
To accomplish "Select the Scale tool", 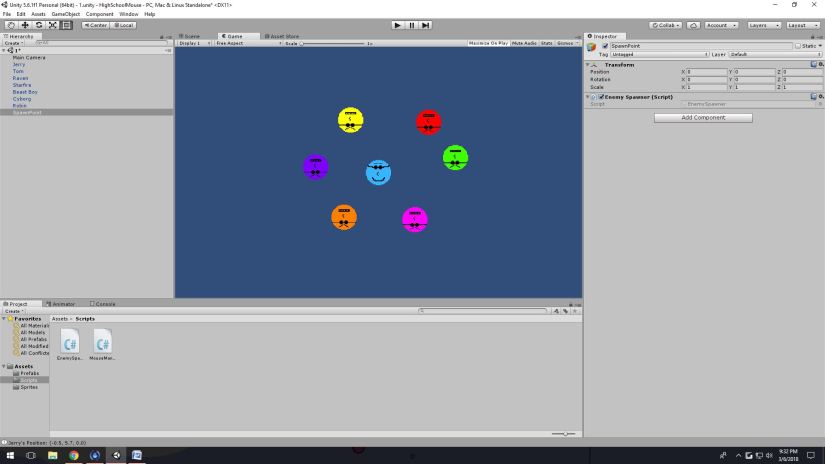I will pos(52,25).
